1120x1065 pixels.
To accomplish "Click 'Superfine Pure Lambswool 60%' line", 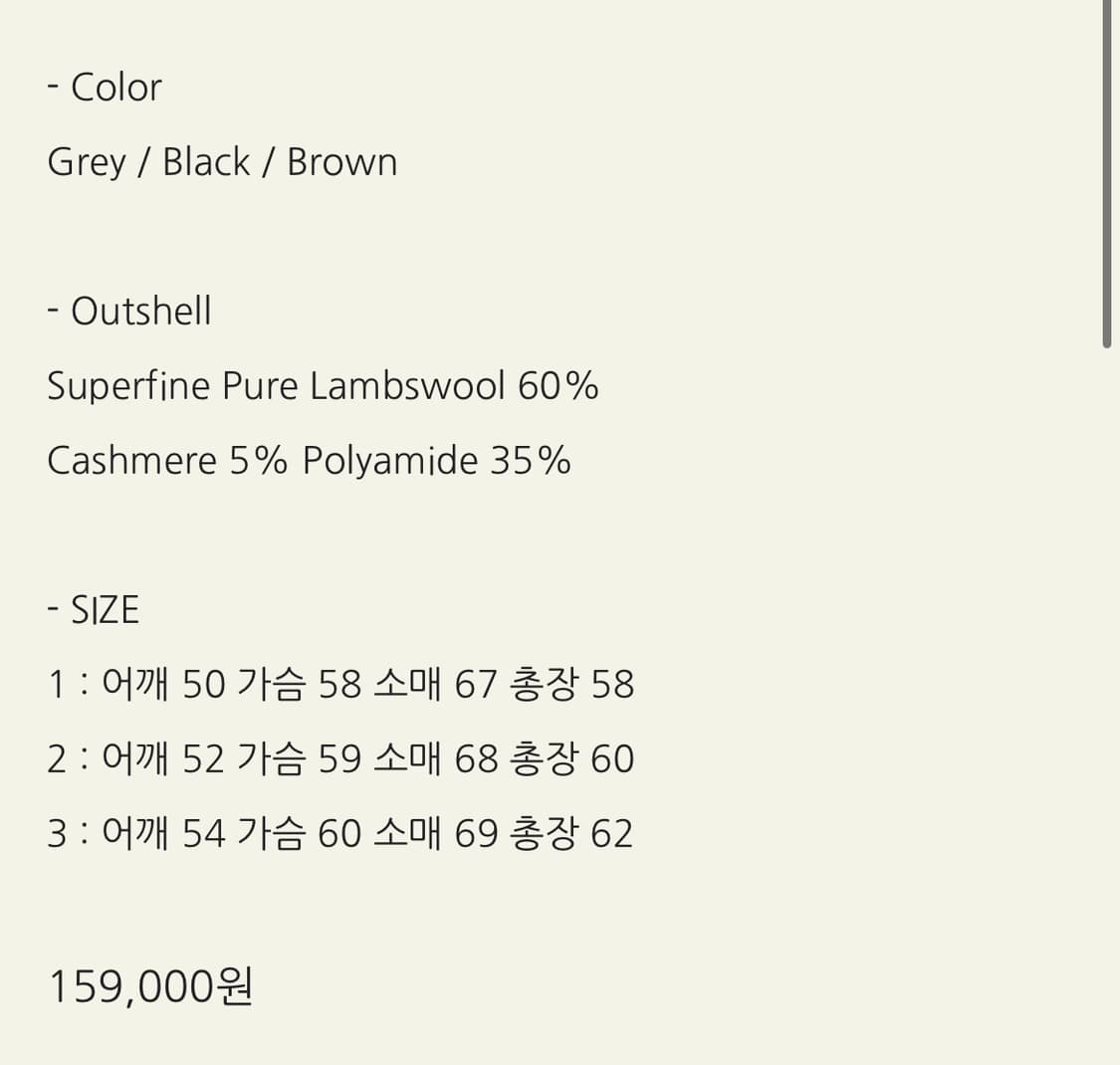I will (x=323, y=386).
